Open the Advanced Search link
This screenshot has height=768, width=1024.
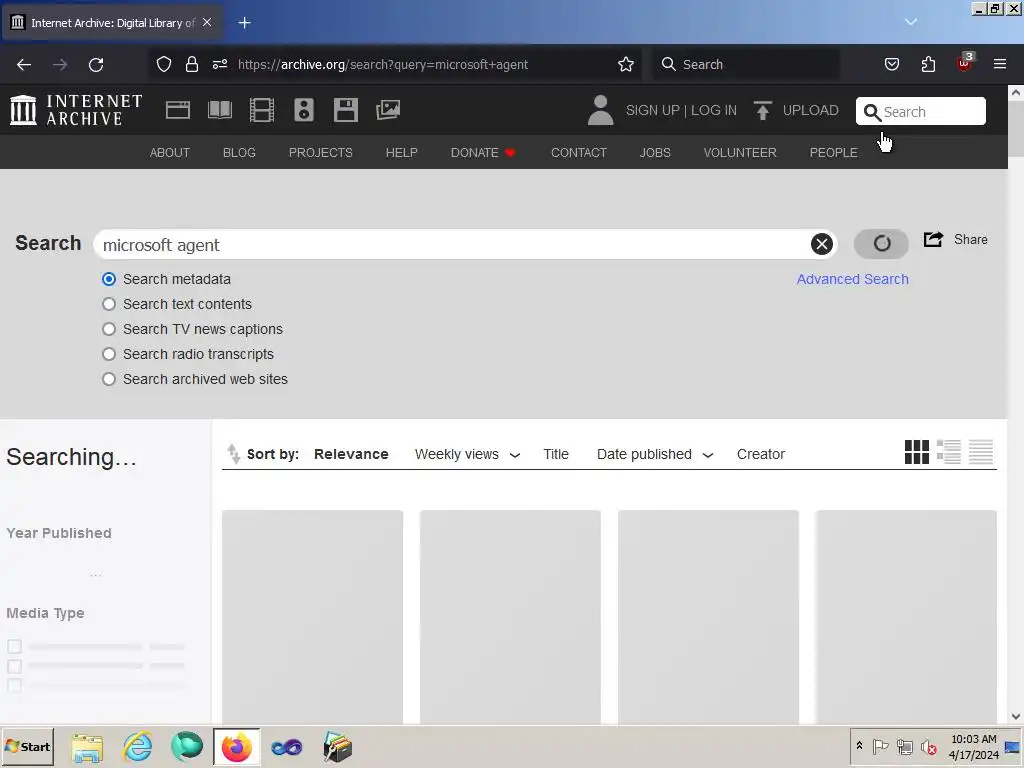pyautogui.click(x=852, y=279)
